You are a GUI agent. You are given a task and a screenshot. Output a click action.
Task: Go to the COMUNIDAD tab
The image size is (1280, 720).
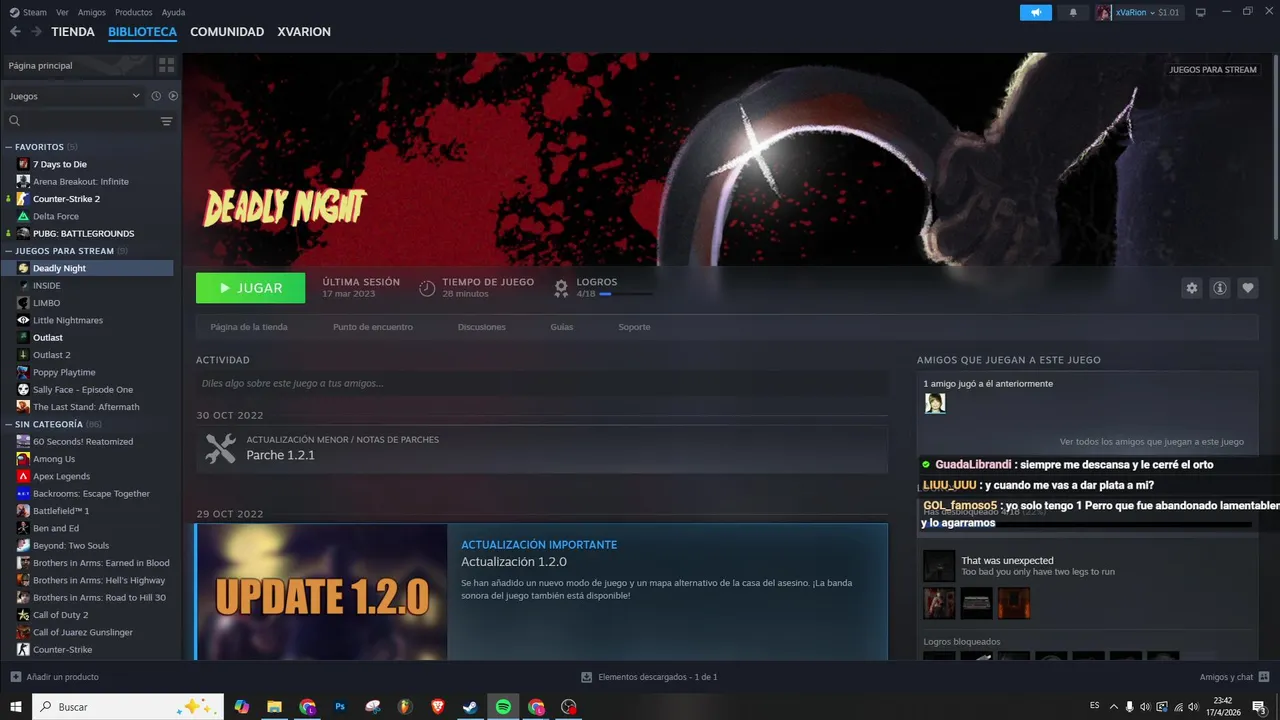coord(227,32)
